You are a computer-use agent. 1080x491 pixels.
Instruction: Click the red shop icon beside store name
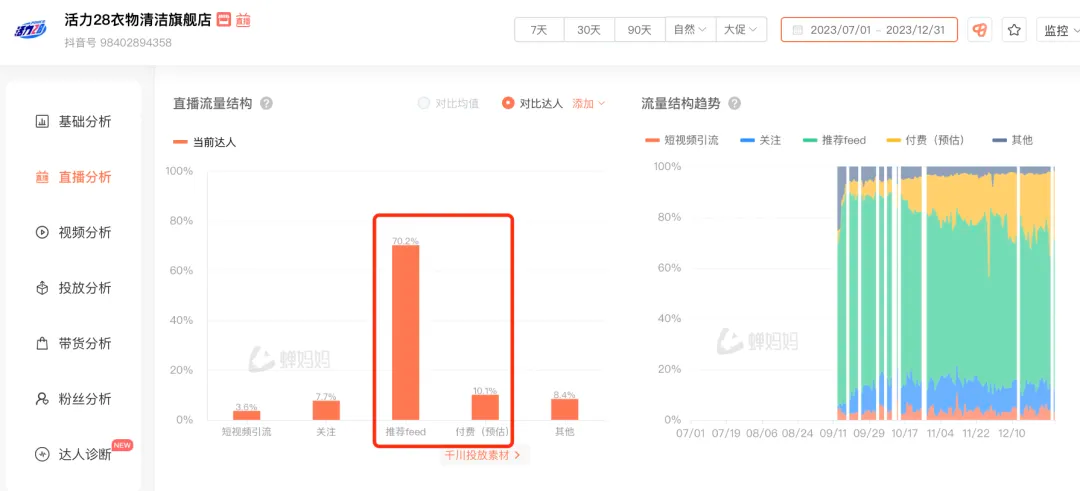[224, 19]
